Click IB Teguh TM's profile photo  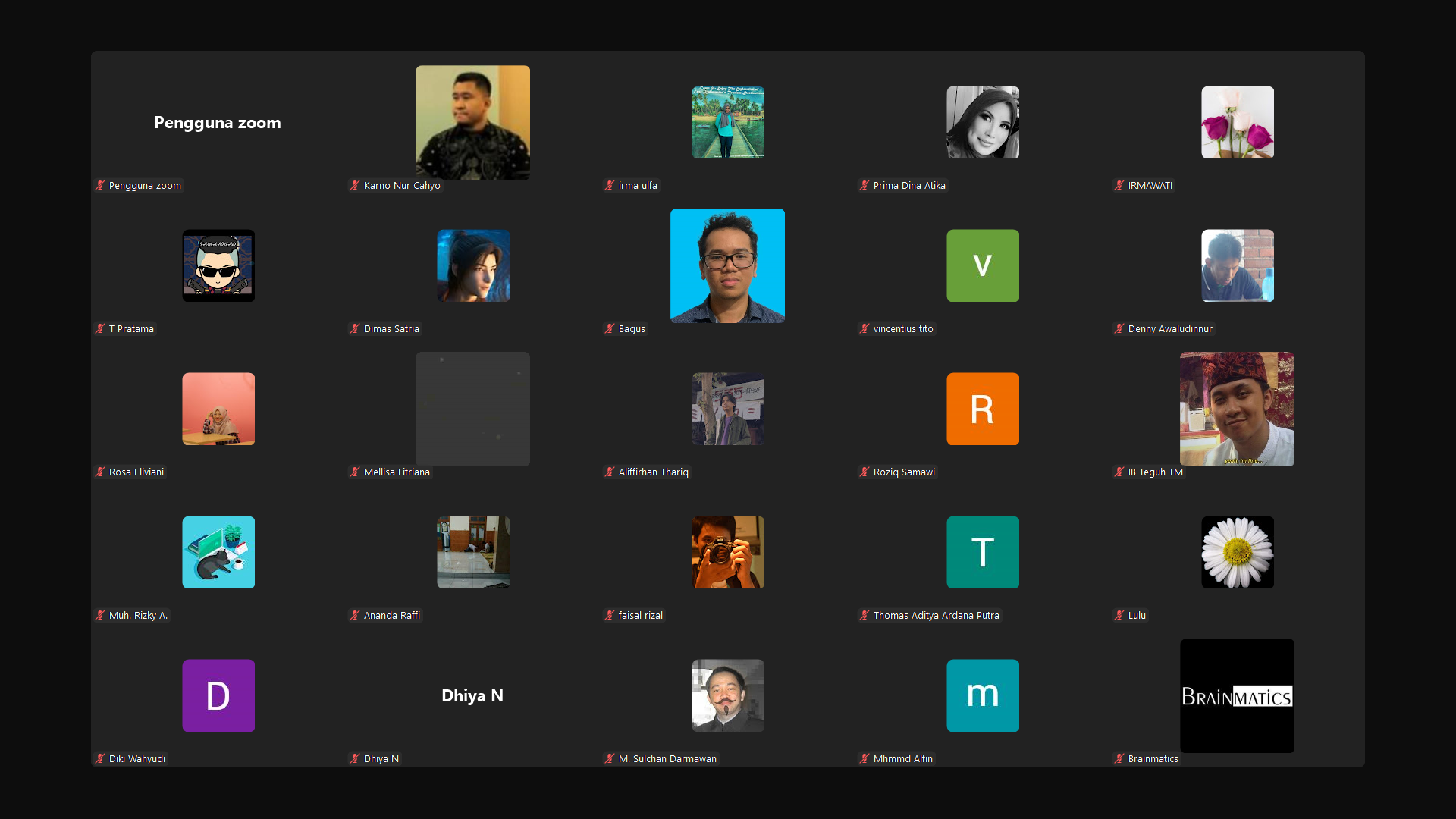(1237, 409)
